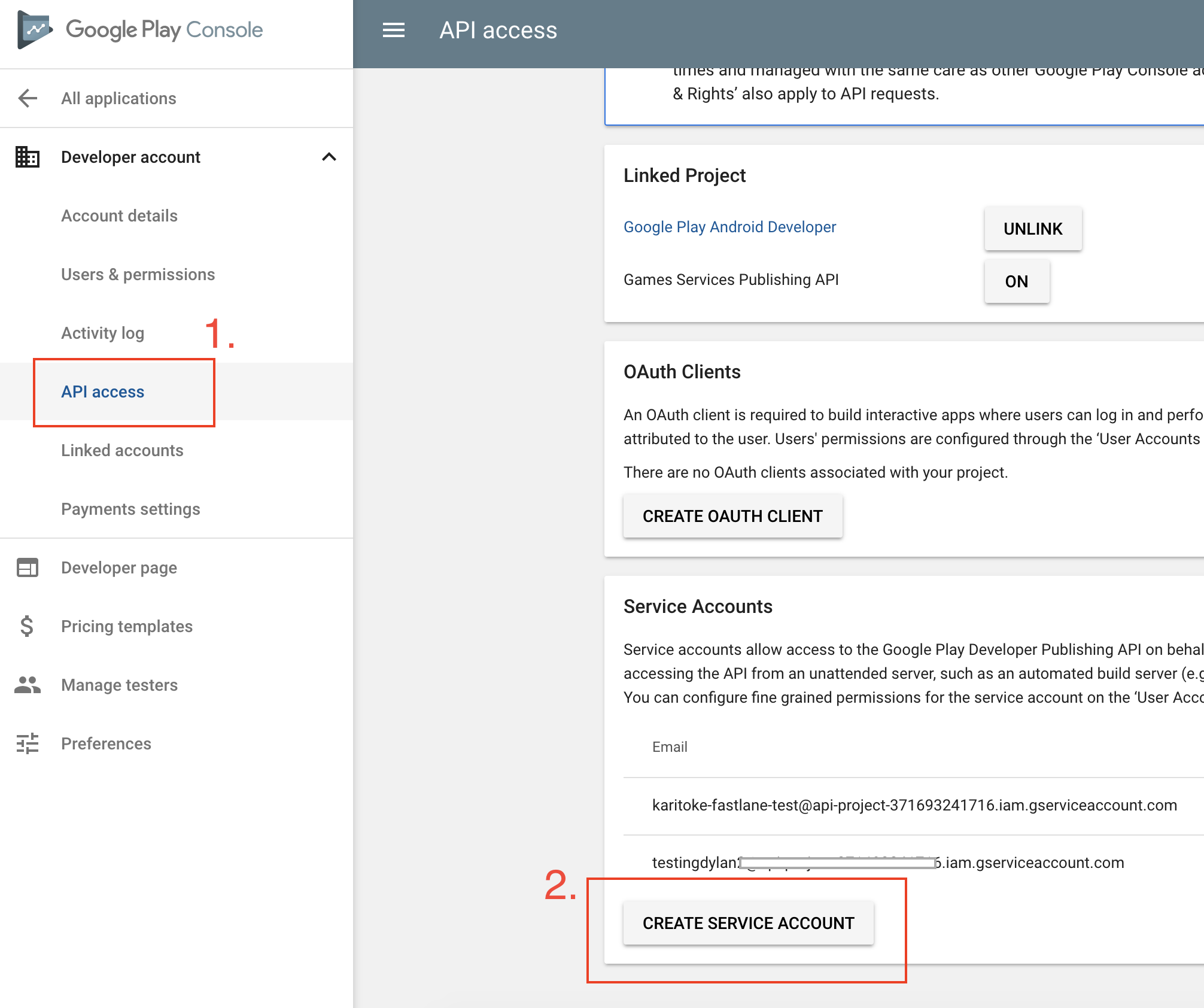Select the Manage testers people icon

tap(27, 684)
